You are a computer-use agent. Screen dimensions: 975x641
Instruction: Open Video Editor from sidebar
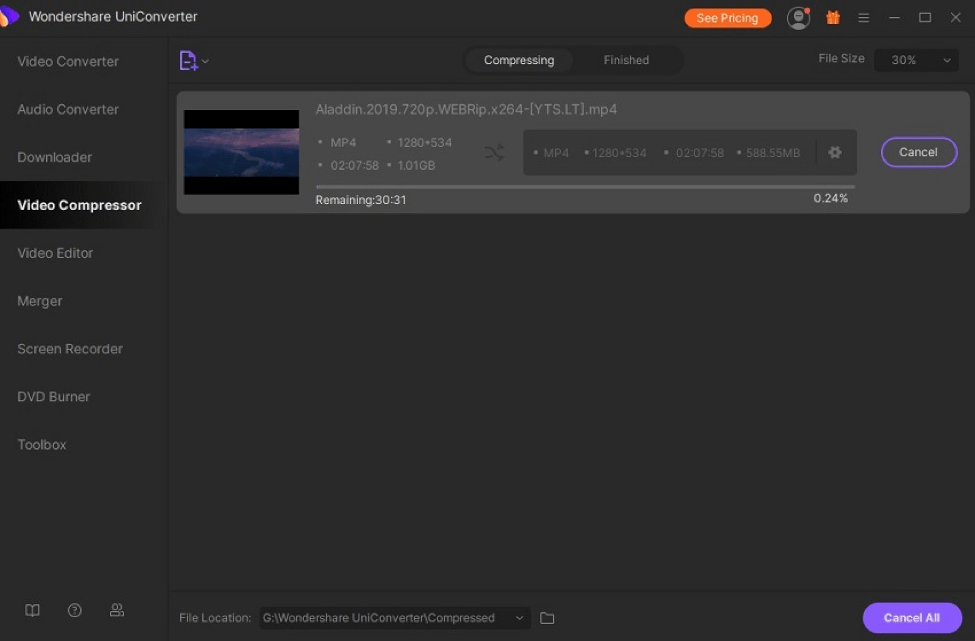pyautogui.click(x=55, y=253)
